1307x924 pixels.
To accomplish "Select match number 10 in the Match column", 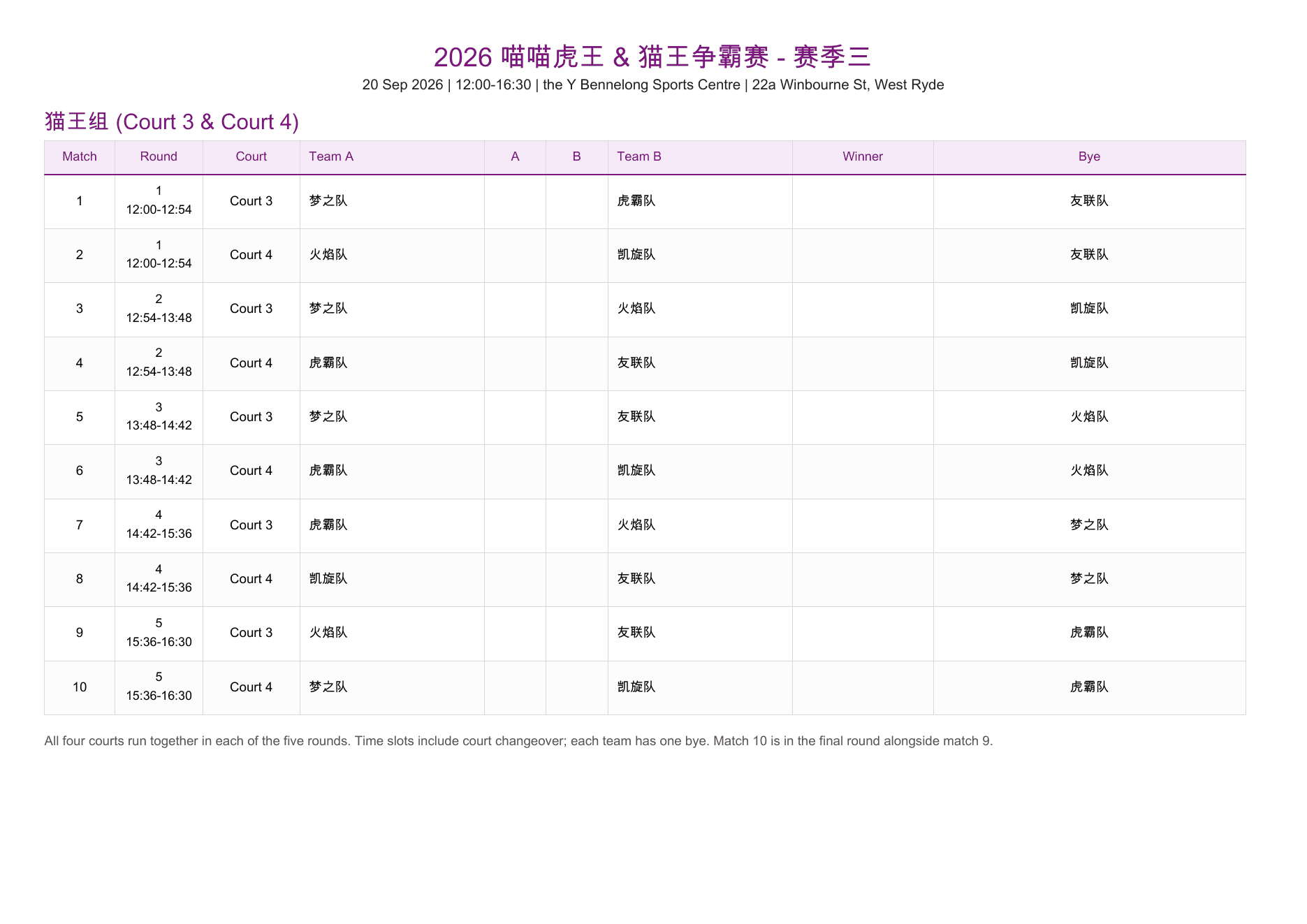I will tap(80, 687).
